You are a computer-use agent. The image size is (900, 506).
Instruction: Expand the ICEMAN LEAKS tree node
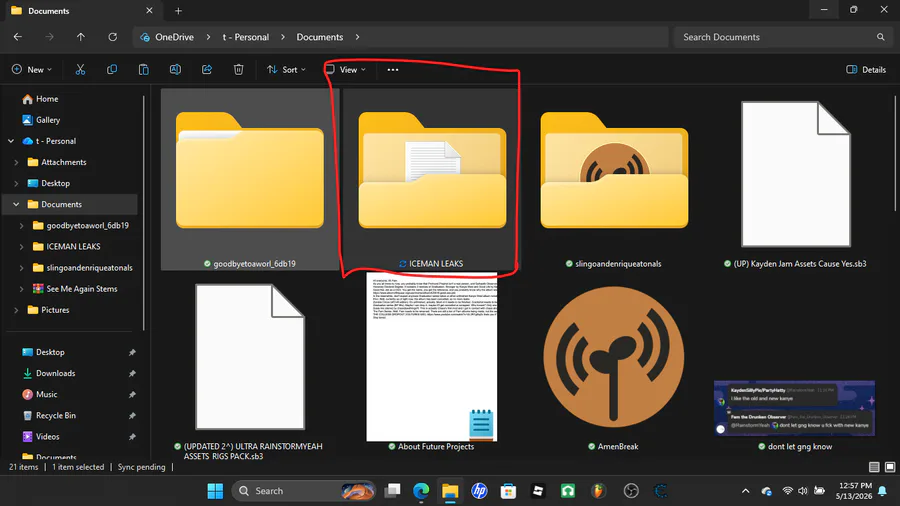click(21, 247)
